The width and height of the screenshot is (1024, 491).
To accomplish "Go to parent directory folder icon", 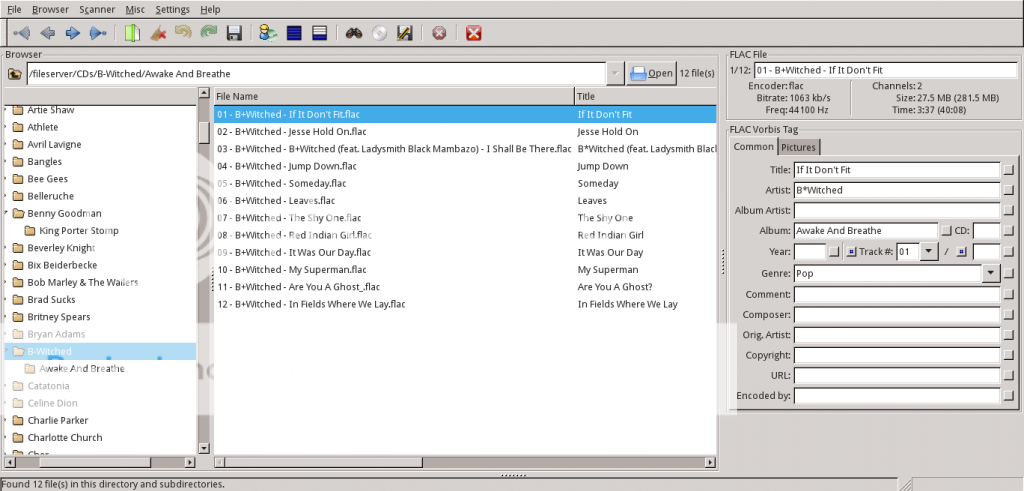I will pos(14,74).
